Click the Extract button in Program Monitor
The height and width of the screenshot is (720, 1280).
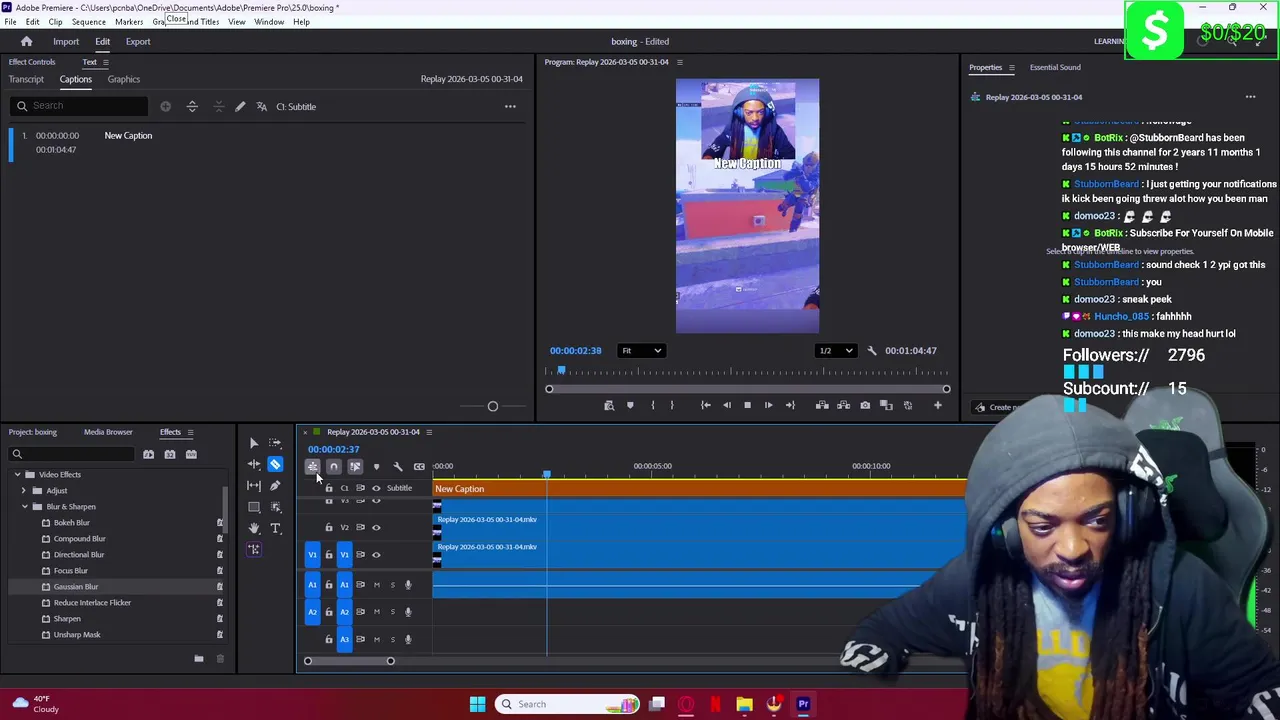[843, 405]
